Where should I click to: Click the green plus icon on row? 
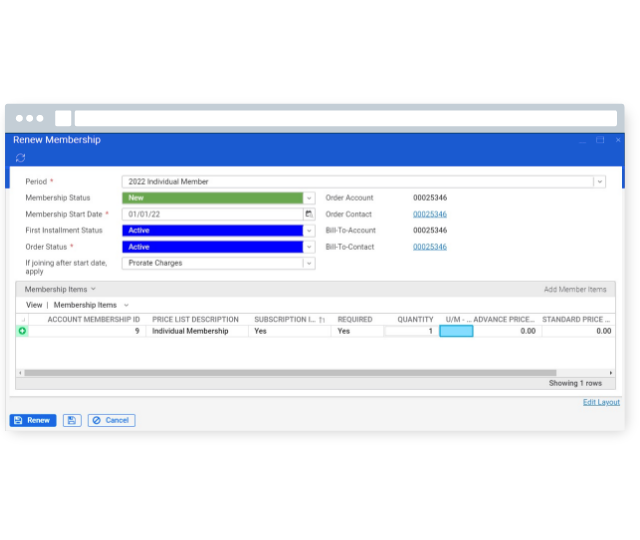pos(22,331)
